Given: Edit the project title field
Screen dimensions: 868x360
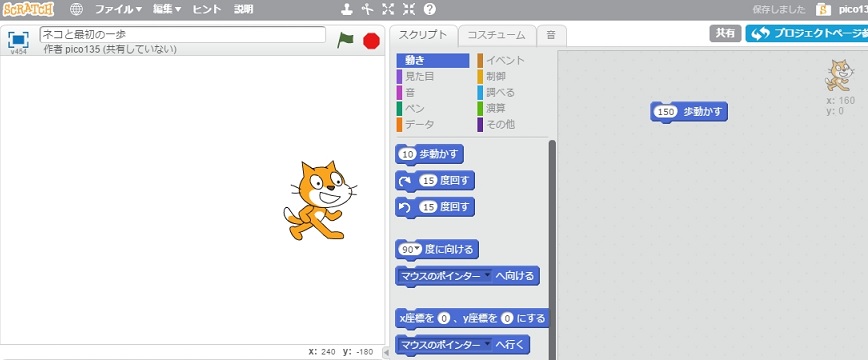Looking at the screenshot, I should (183, 34).
